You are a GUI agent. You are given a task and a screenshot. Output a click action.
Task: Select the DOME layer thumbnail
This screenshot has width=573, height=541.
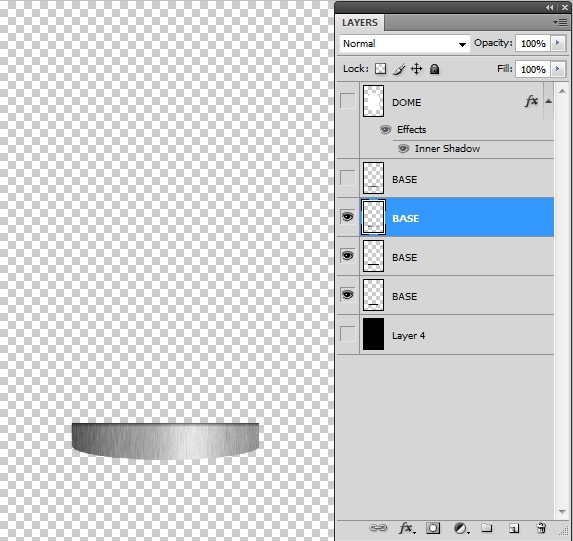373,101
